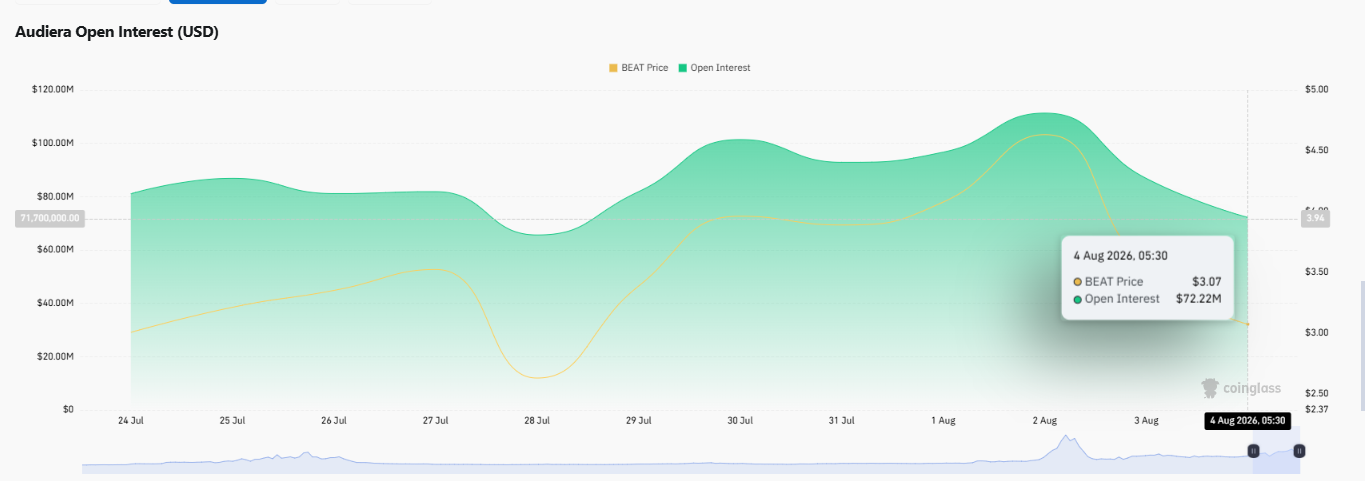
Task: Move the right range slider handle
Action: [x=1298, y=451]
